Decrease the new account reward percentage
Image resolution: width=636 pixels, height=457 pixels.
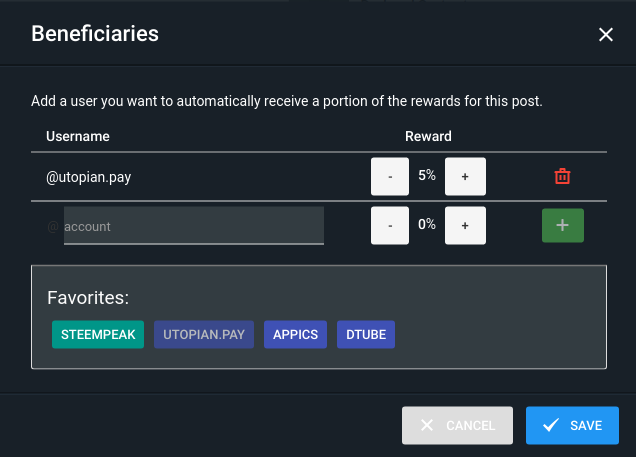pos(390,225)
